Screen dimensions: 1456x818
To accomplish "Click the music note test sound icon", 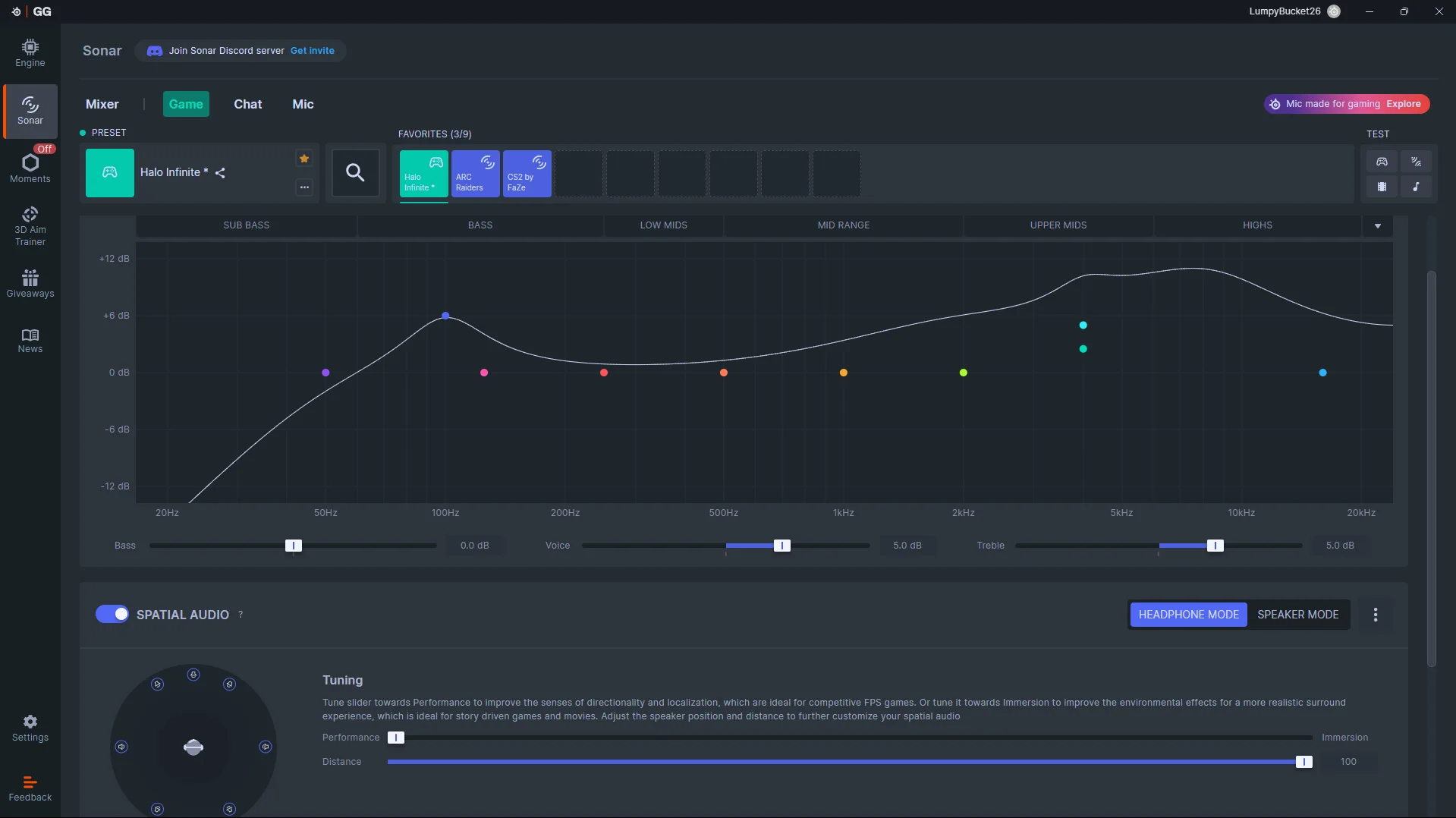I will pyautogui.click(x=1416, y=187).
